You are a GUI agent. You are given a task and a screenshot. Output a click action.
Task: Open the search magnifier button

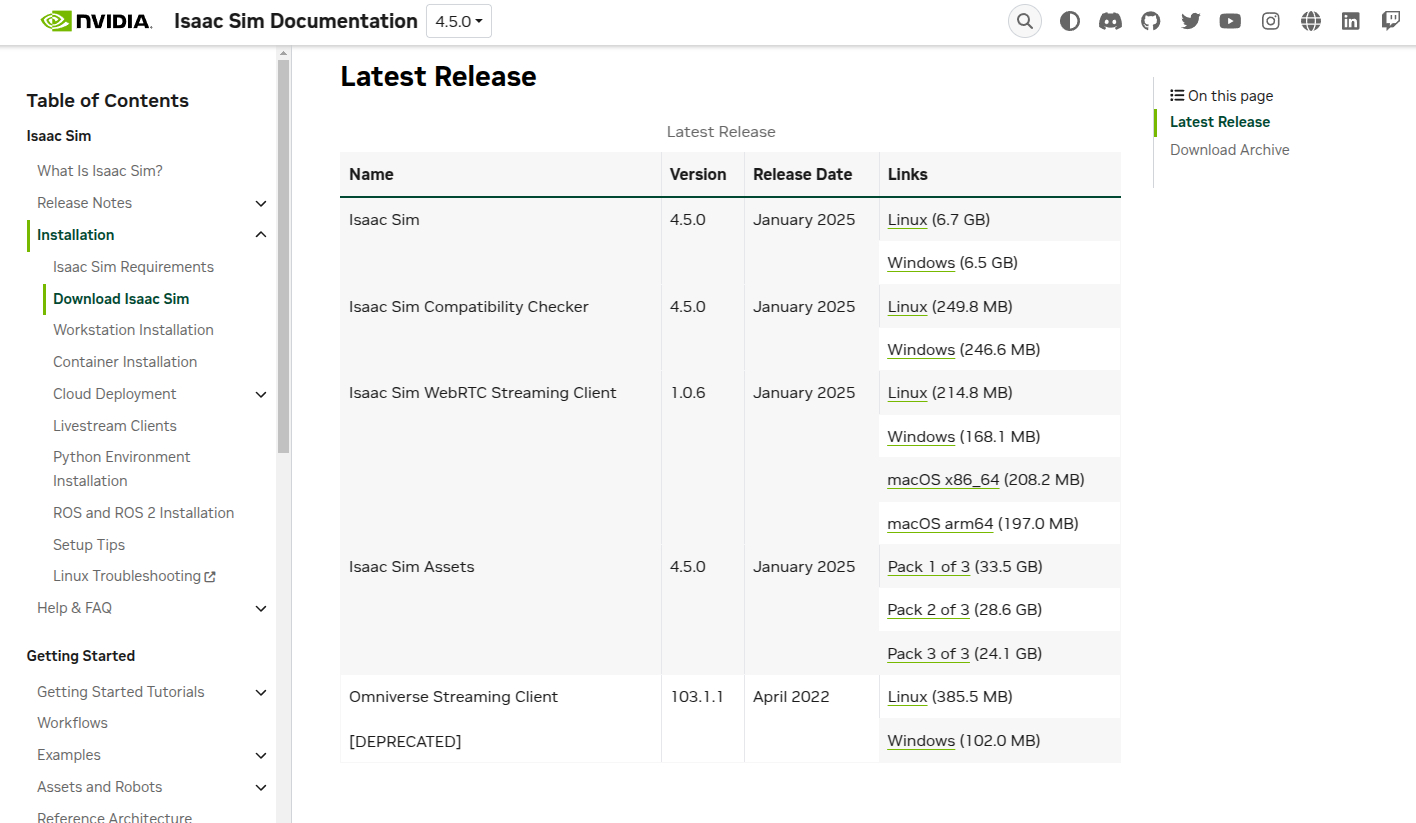[x=1025, y=21]
